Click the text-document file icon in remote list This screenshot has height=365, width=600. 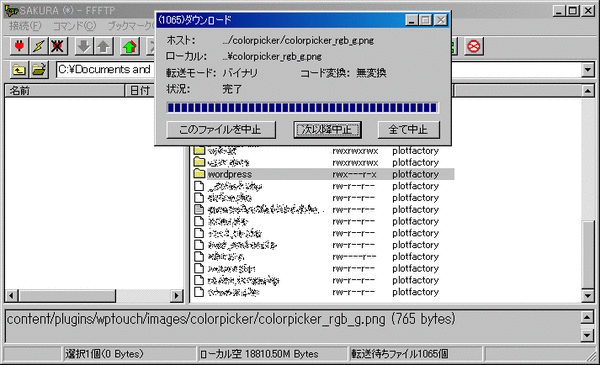coord(199,209)
